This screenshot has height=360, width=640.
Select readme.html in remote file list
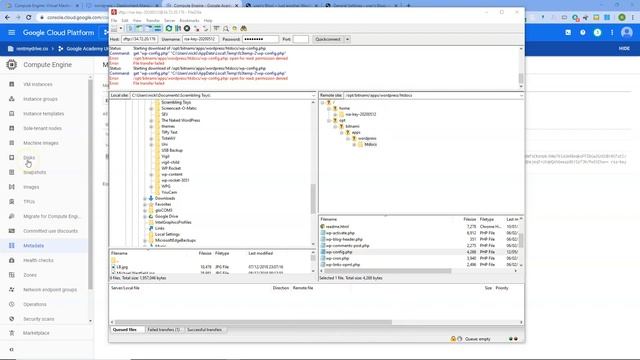click(337, 227)
